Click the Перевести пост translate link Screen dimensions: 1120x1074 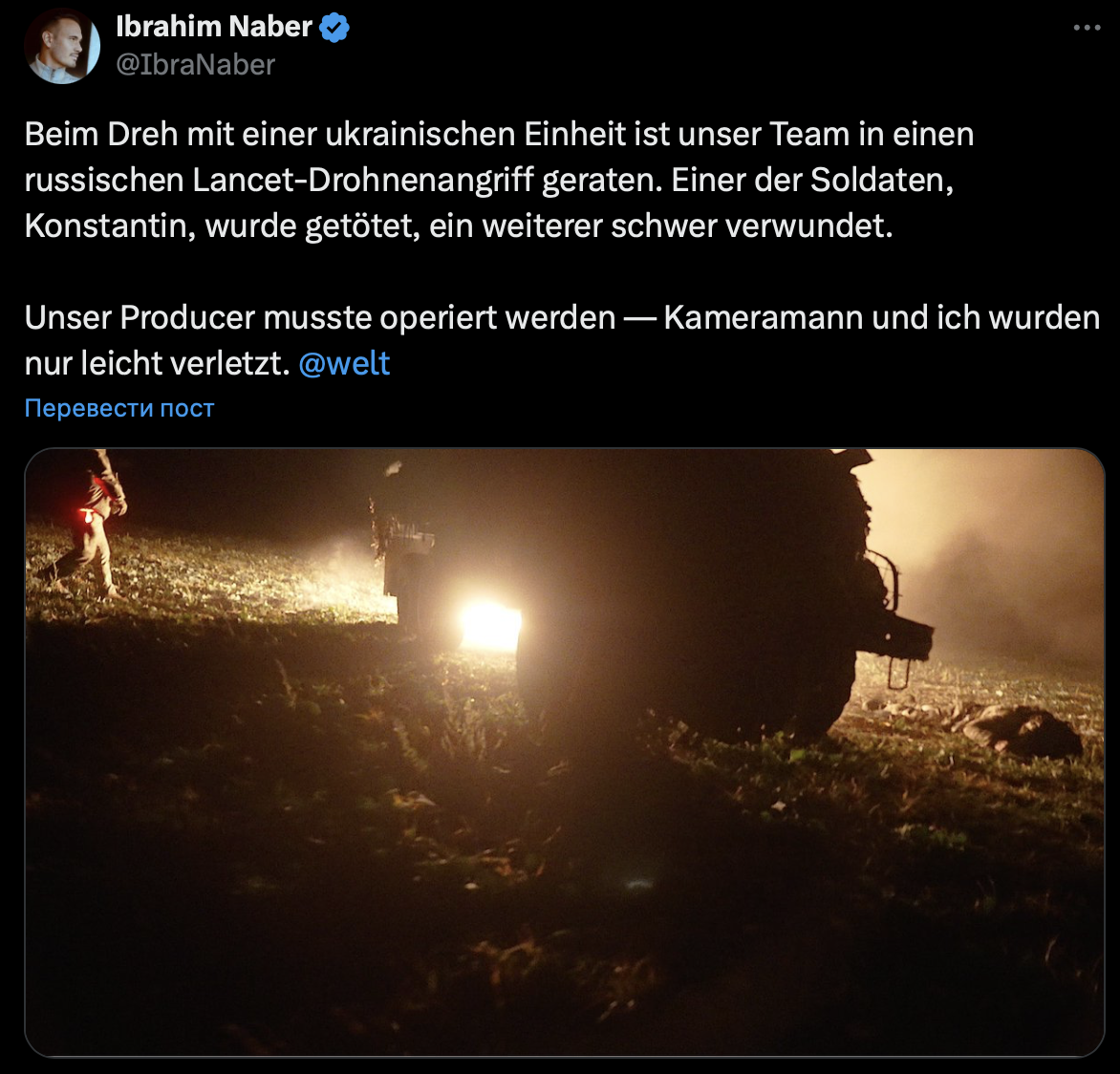(x=119, y=408)
